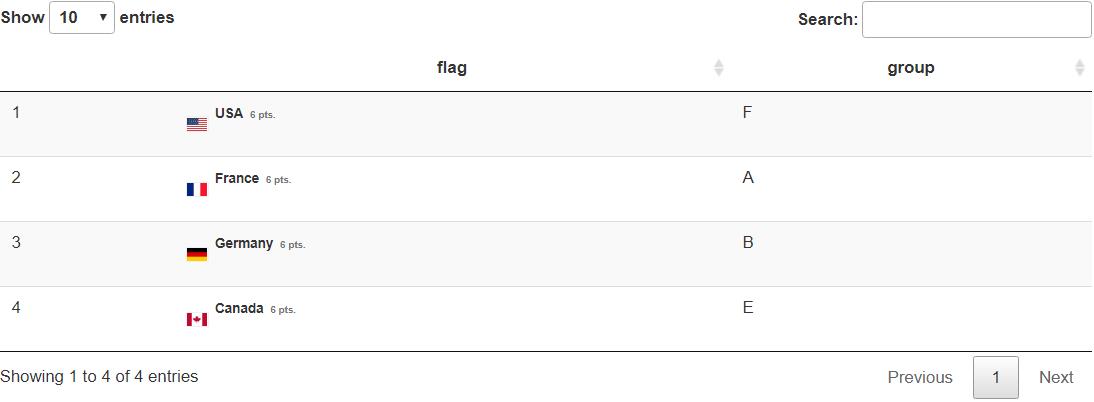1094x402 pixels.
Task: Click the group column header
Action: 911,68
